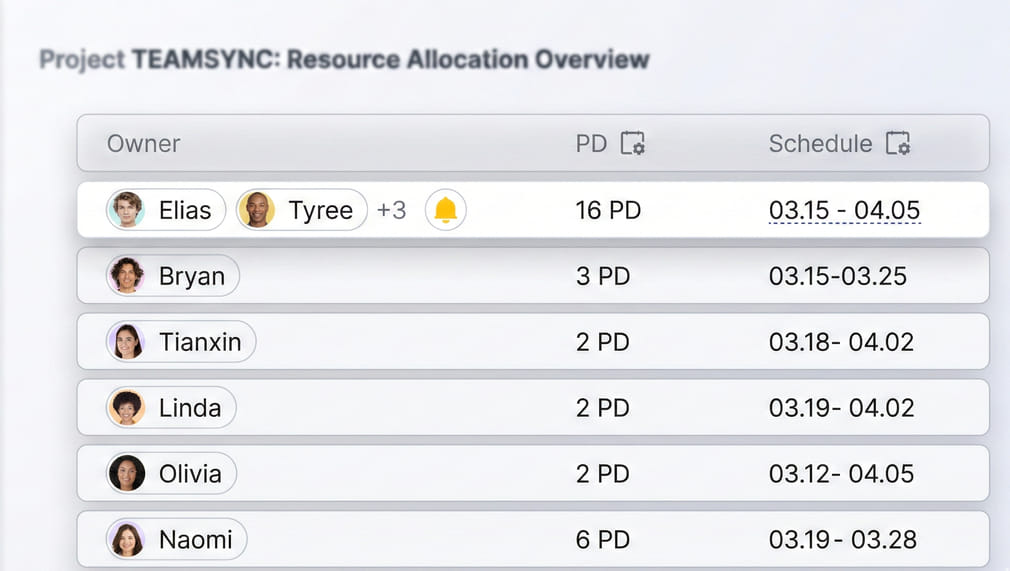The height and width of the screenshot is (571, 1010).
Task: Click Bryan's 3 PD value
Action: pos(603,276)
